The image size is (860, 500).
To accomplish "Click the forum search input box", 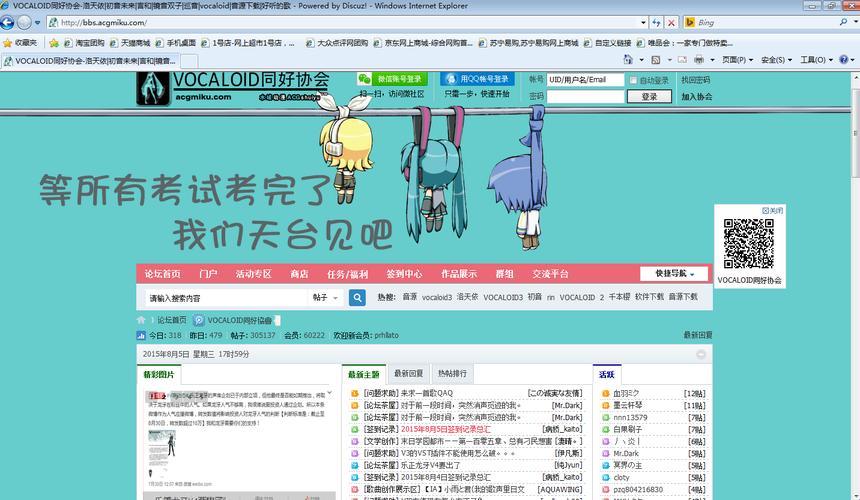I will [x=227, y=298].
